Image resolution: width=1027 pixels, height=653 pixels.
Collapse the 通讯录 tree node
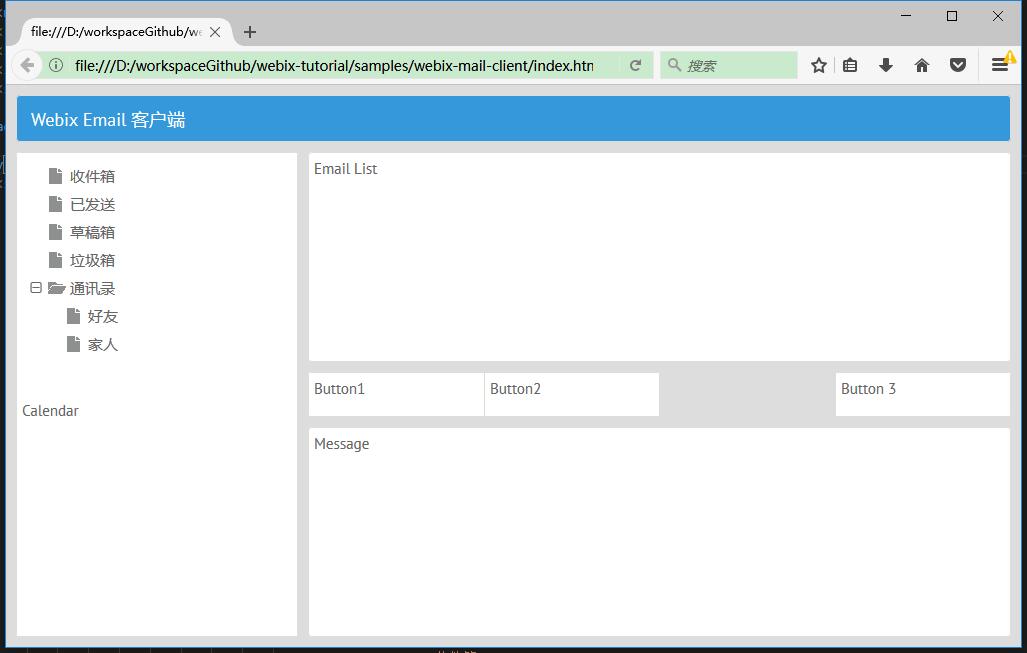pyautogui.click(x=36, y=288)
